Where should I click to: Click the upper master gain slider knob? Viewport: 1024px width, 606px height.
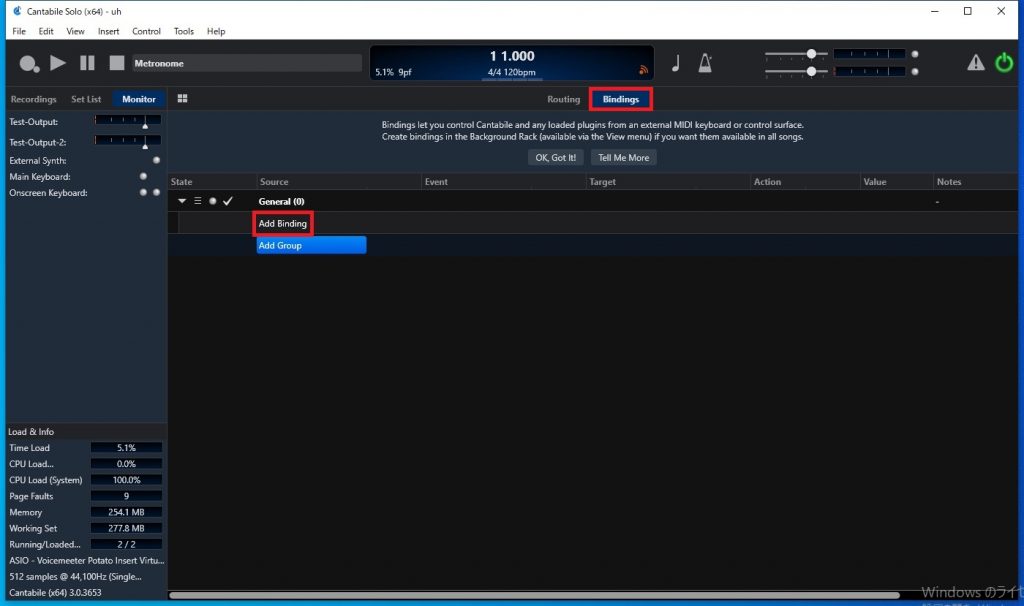pyautogui.click(x=811, y=54)
